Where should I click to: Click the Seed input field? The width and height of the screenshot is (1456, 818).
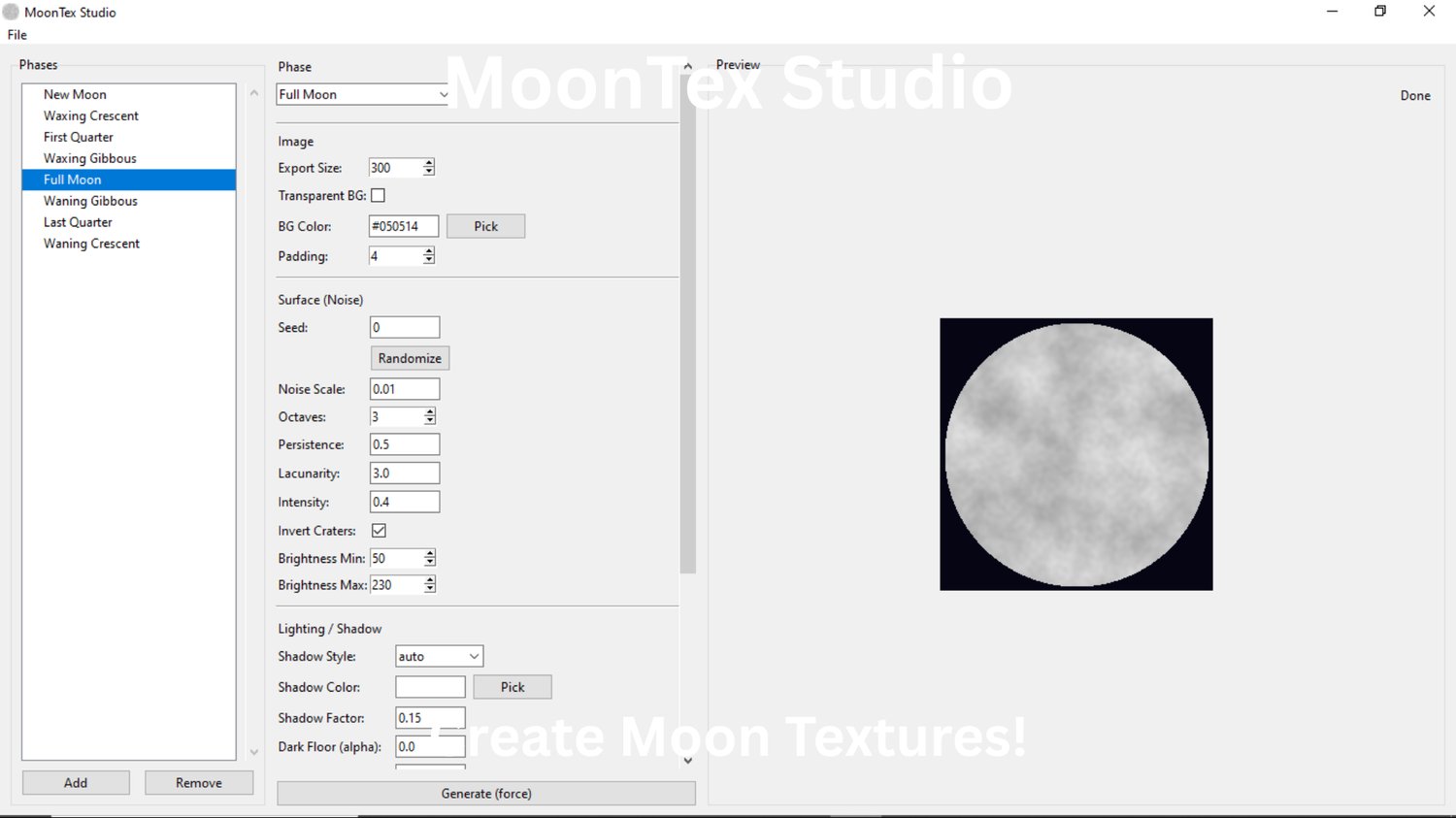pyautogui.click(x=405, y=328)
